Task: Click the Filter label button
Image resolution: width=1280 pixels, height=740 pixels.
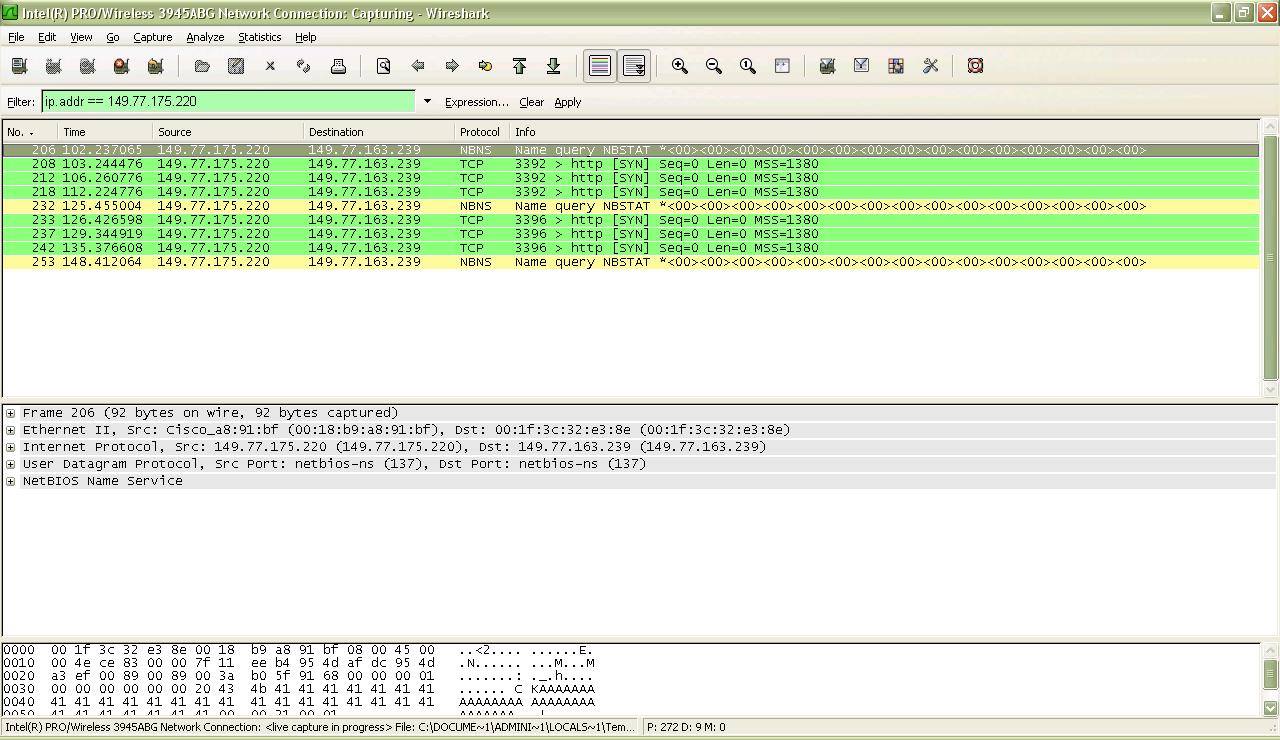Action: 21,102
